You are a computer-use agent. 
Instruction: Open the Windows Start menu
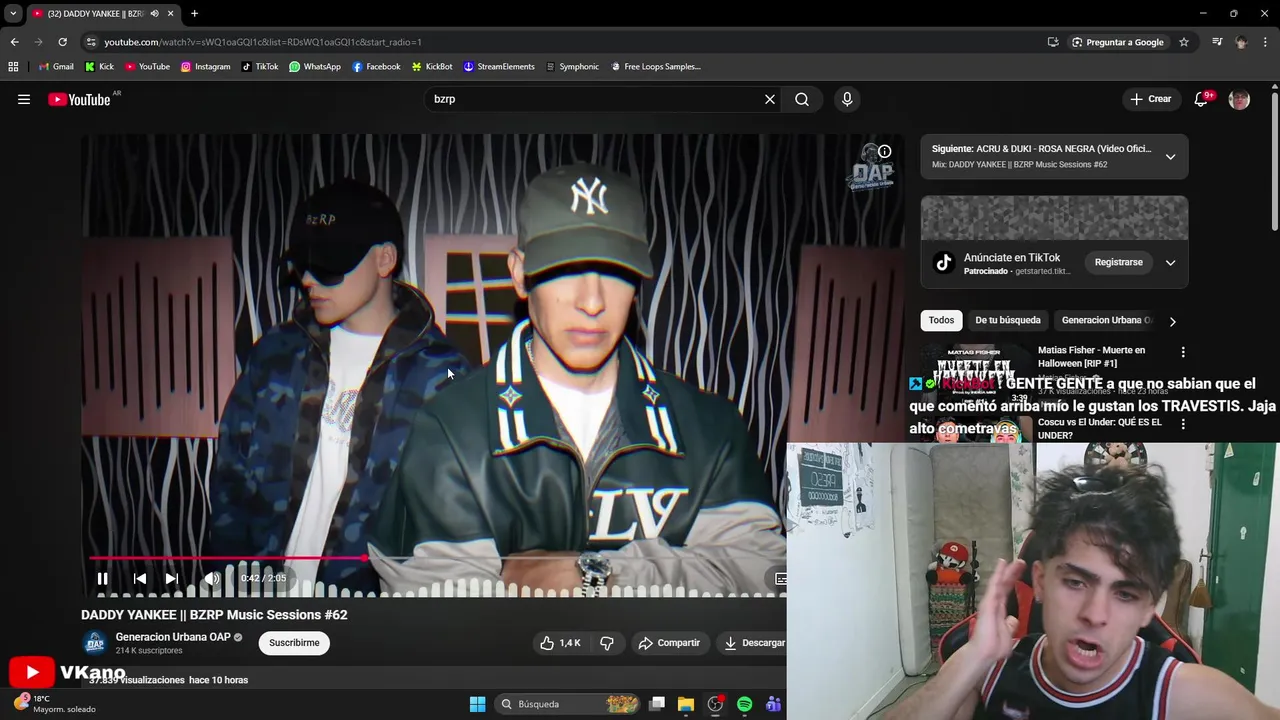click(477, 704)
